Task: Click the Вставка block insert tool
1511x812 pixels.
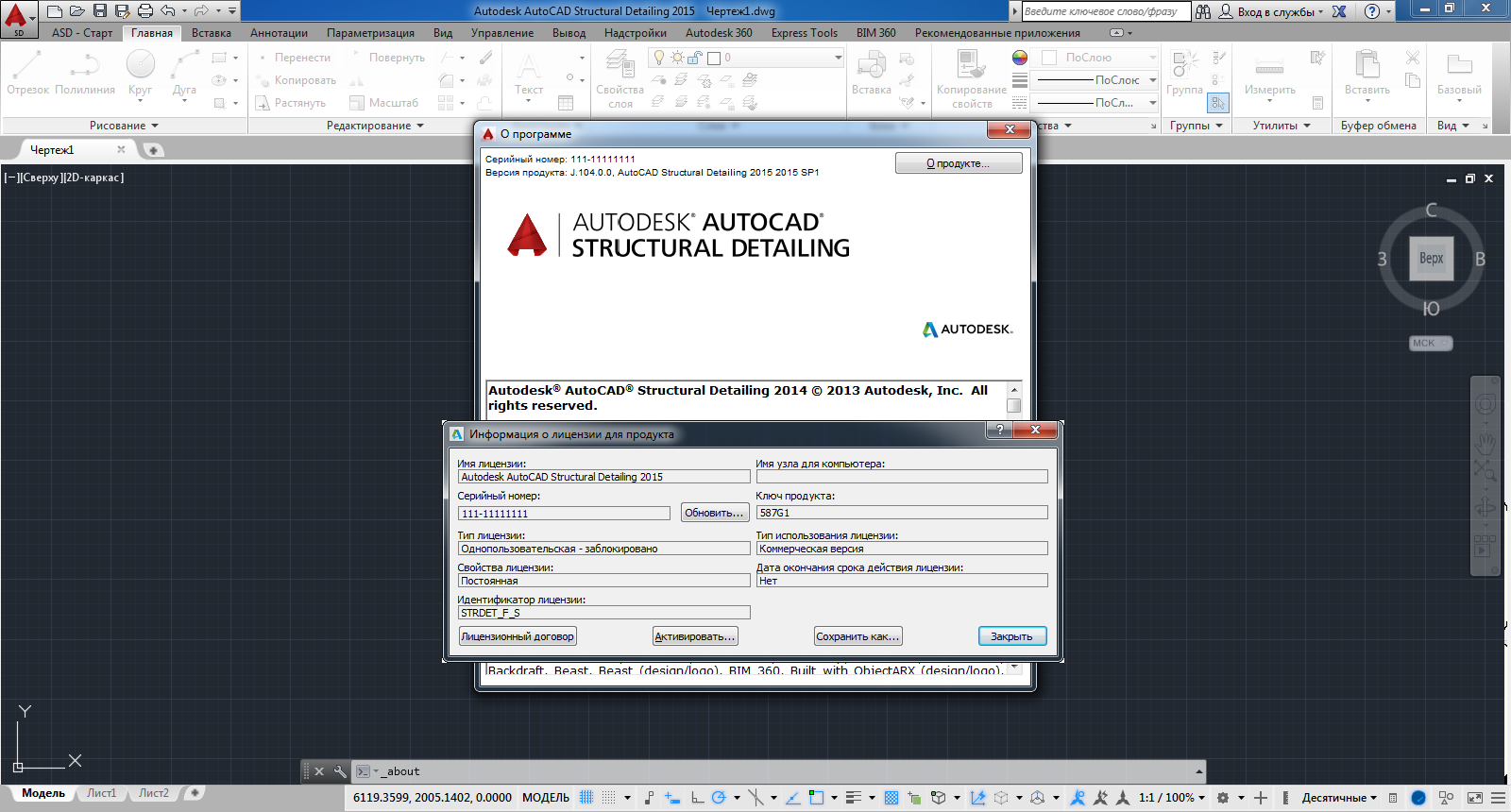Action: click(871, 74)
